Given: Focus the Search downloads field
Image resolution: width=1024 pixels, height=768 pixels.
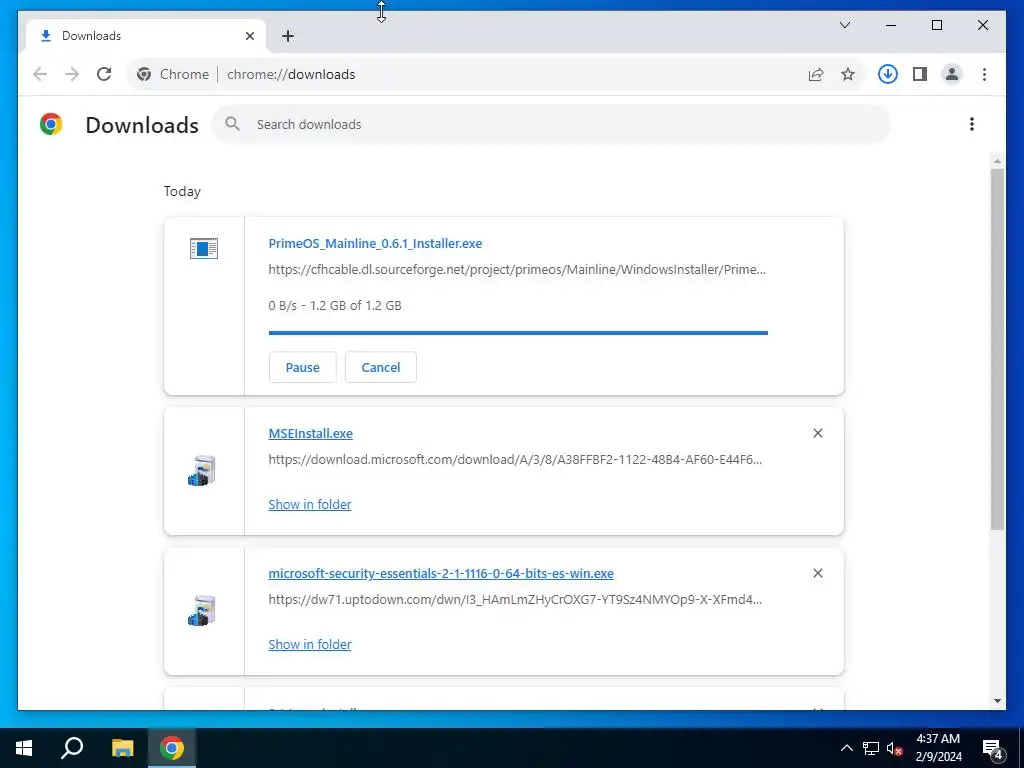Looking at the screenshot, I should coord(551,124).
